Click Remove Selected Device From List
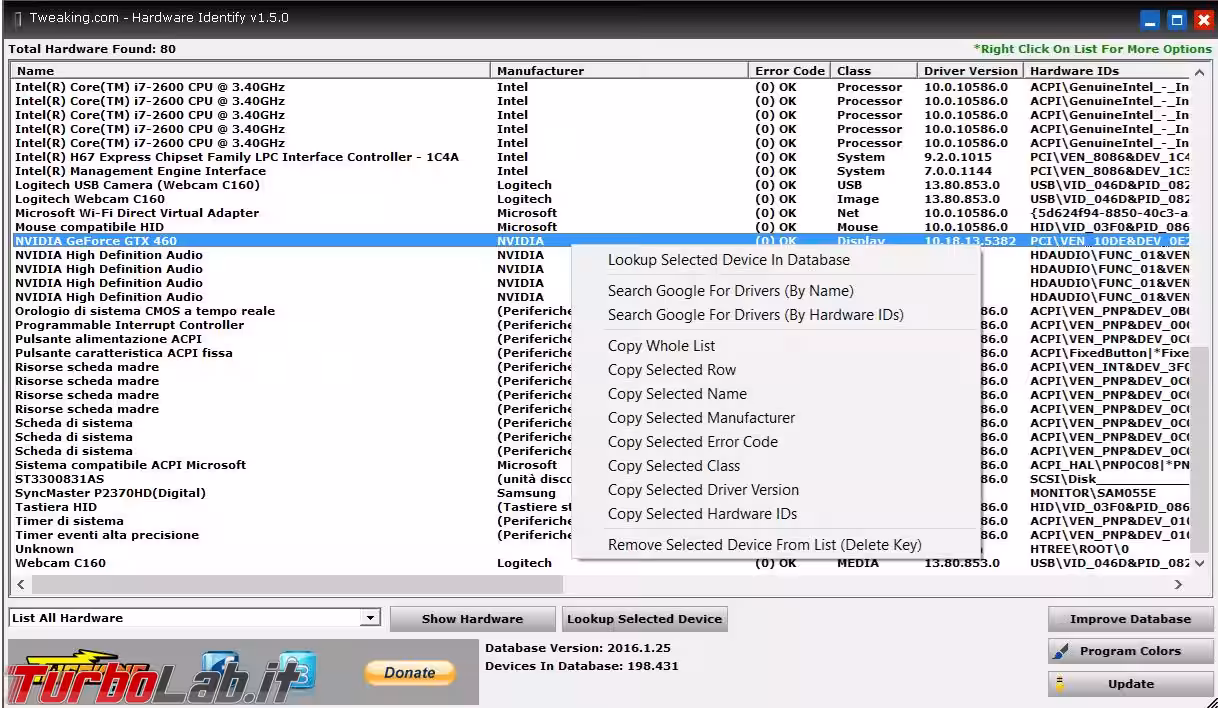Image resolution: width=1218 pixels, height=708 pixels. point(764,545)
